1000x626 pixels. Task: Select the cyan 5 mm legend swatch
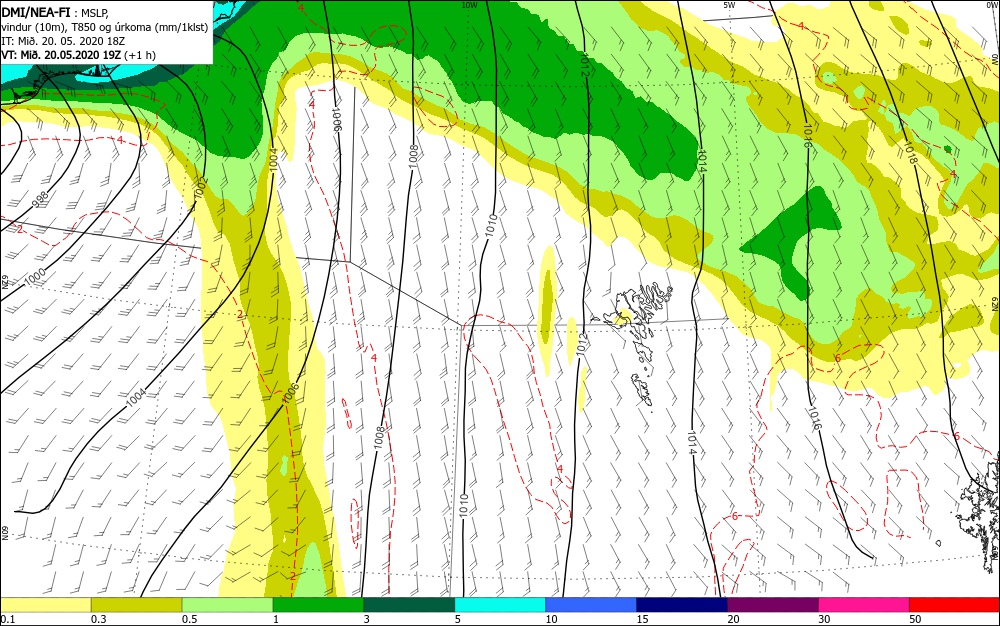point(500,605)
